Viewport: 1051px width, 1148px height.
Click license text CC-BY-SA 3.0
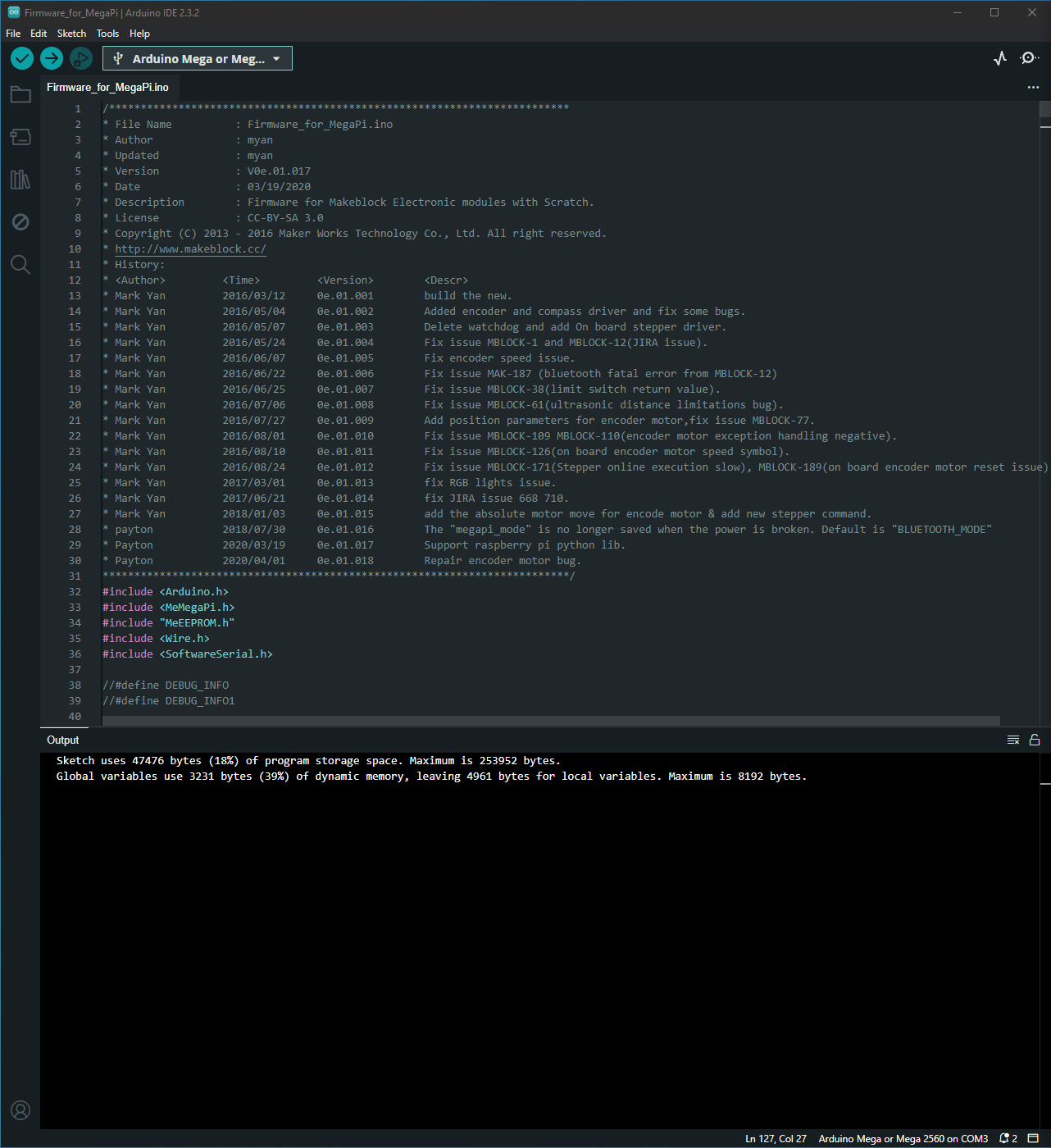point(285,218)
